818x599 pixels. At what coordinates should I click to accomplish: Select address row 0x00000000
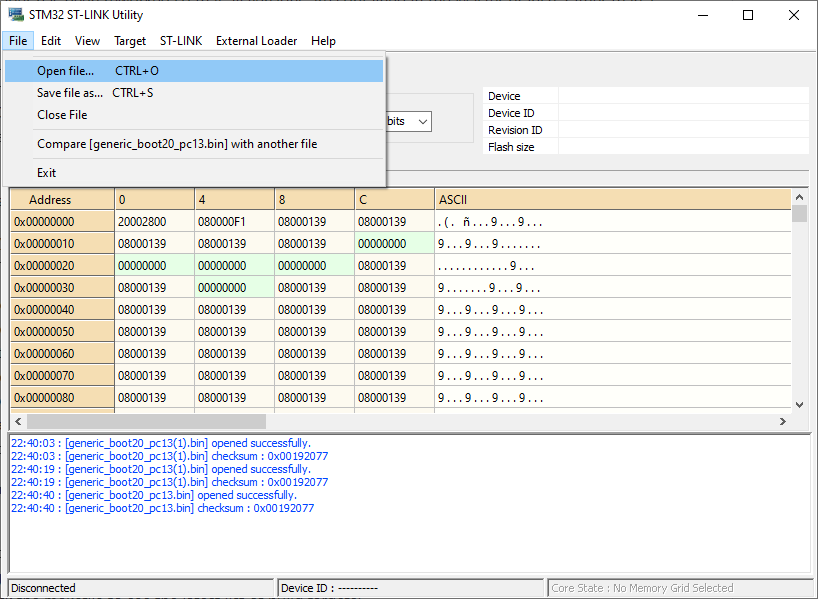click(x=62, y=222)
